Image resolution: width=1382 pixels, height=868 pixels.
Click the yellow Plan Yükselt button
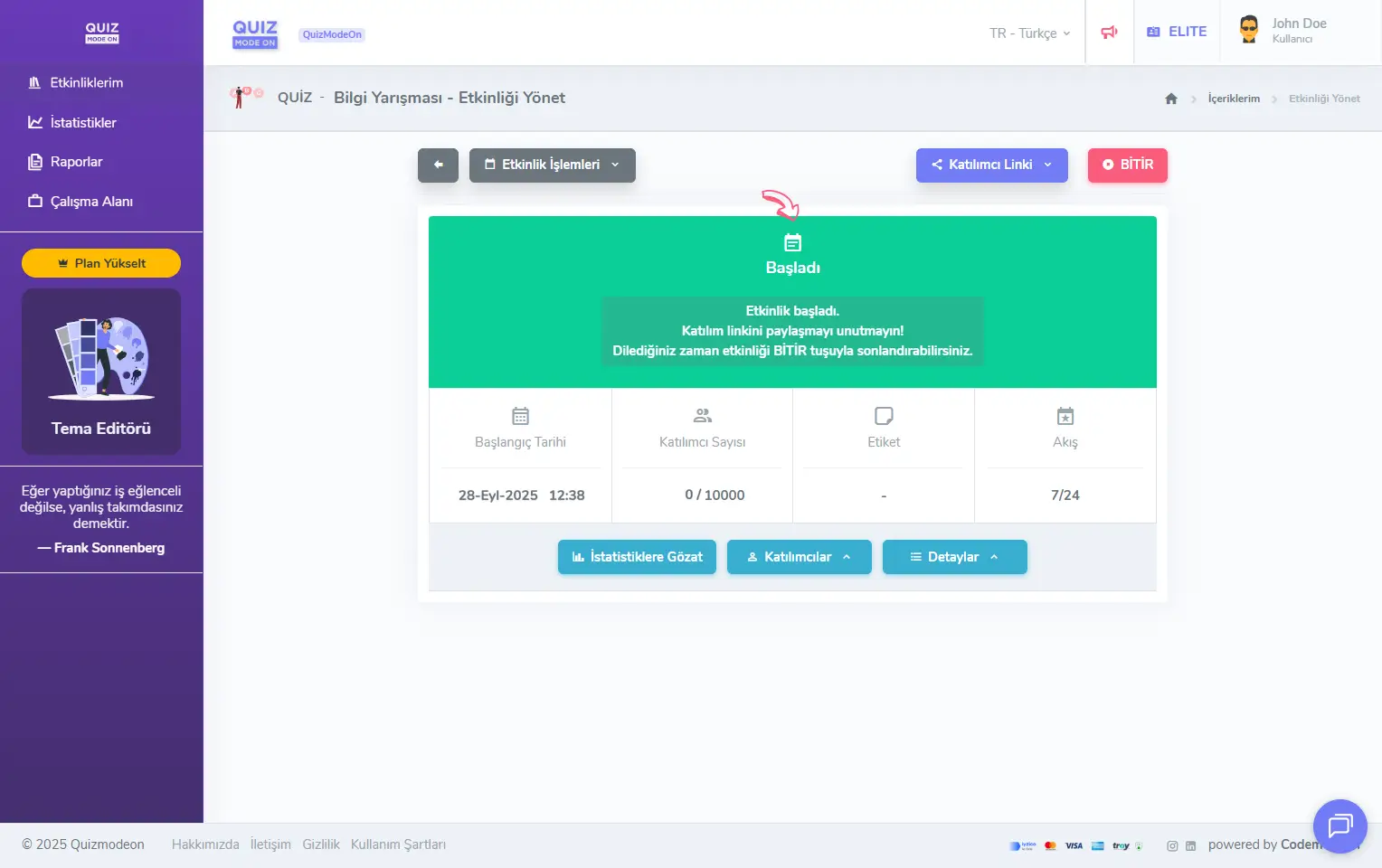pos(101,263)
